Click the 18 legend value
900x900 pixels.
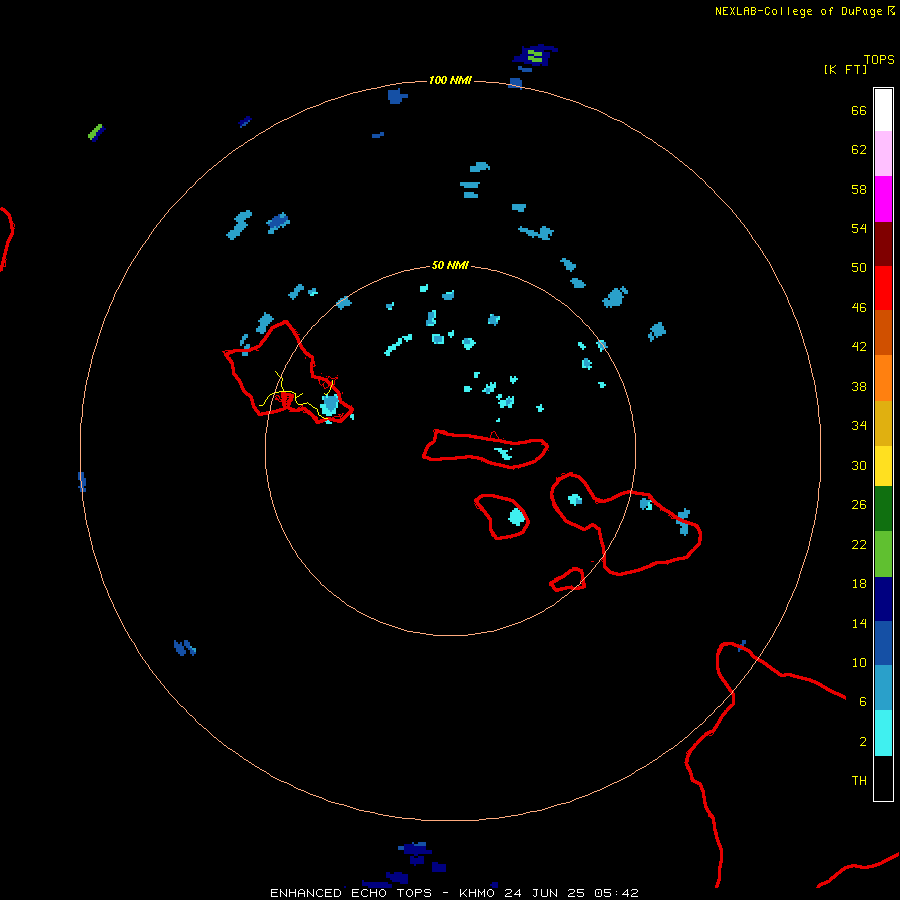point(859,584)
